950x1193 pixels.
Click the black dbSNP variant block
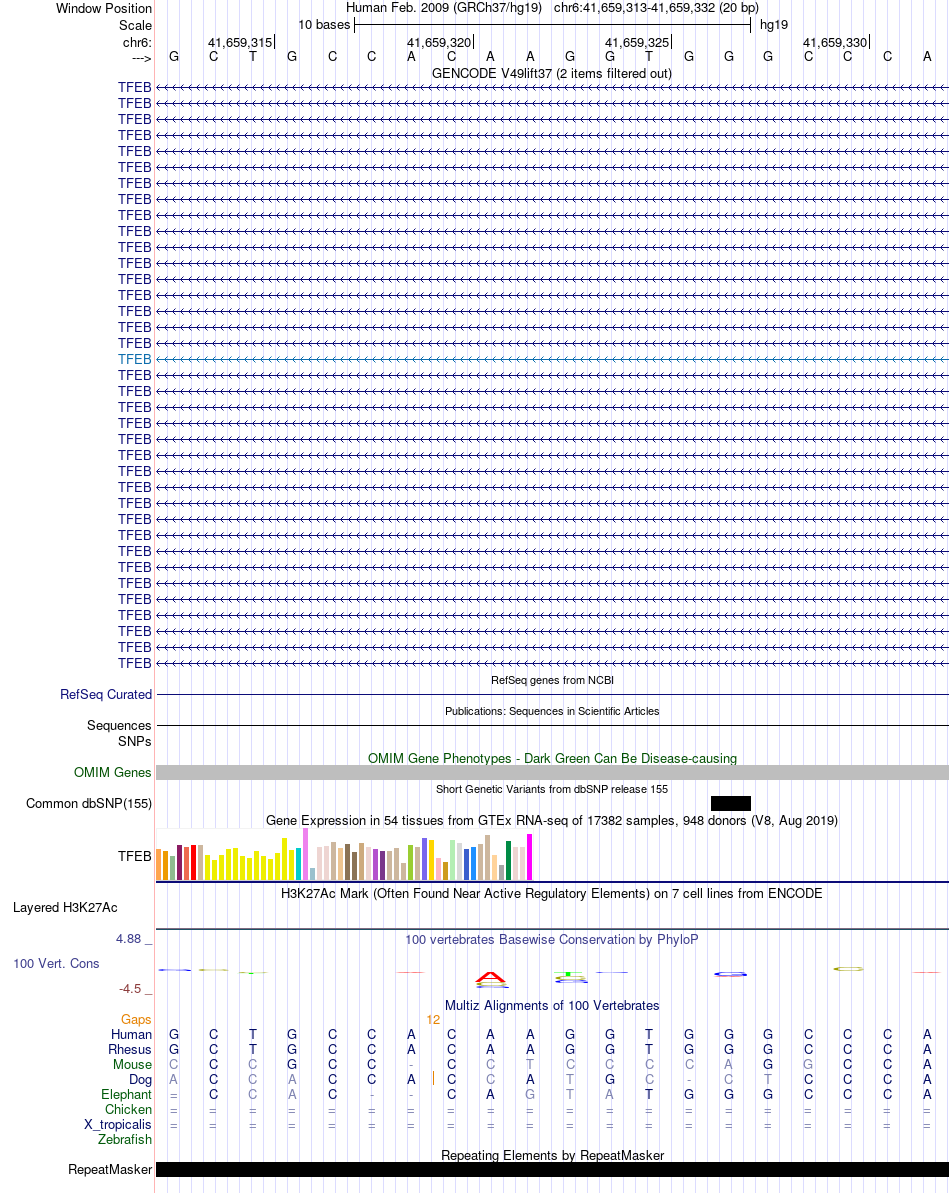click(731, 803)
